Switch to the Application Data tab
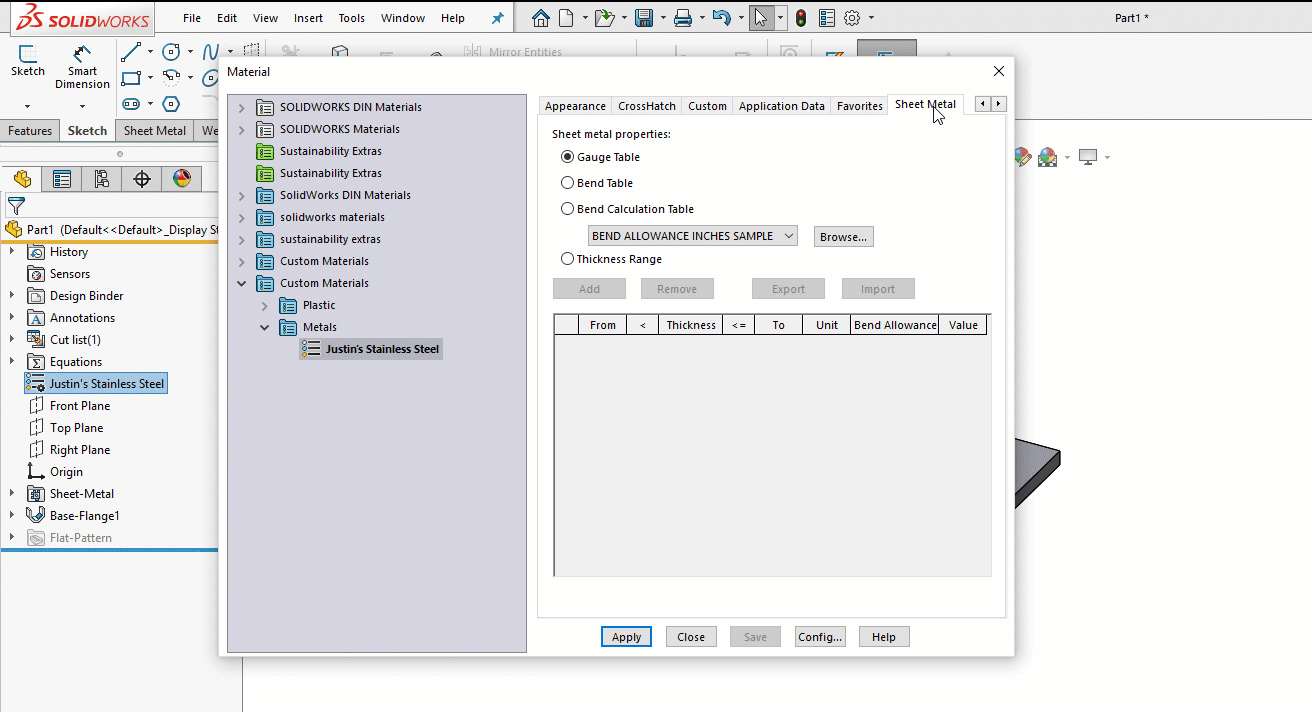 782,106
